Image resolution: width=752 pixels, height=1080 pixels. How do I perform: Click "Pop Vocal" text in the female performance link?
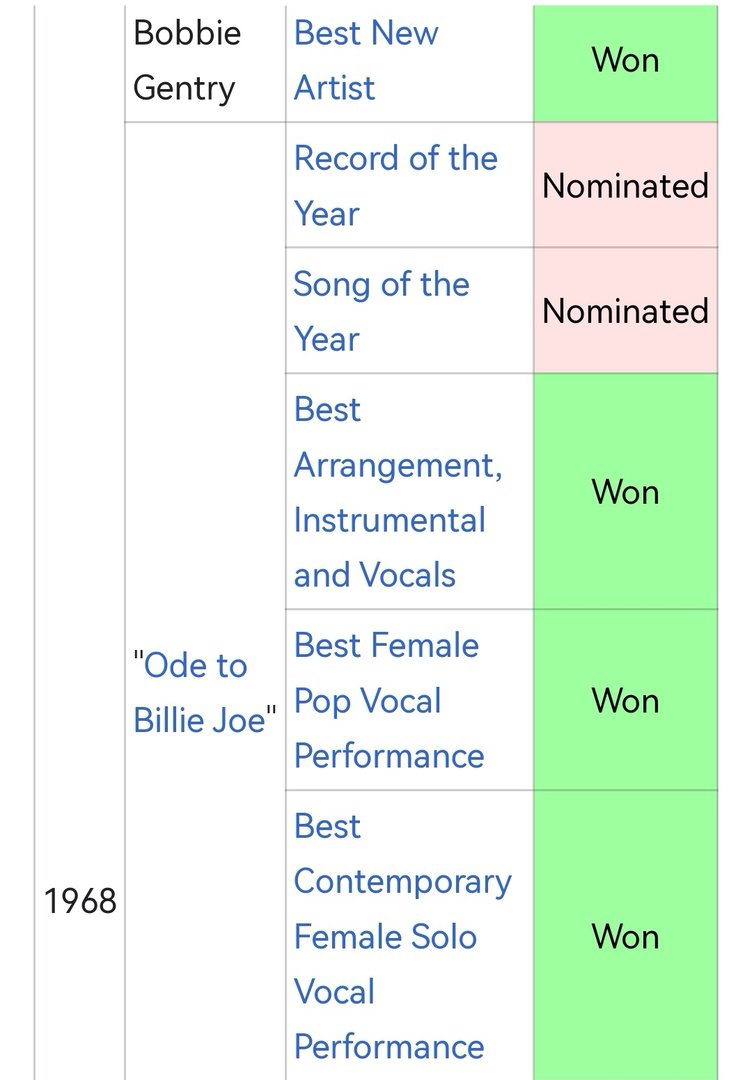(368, 701)
